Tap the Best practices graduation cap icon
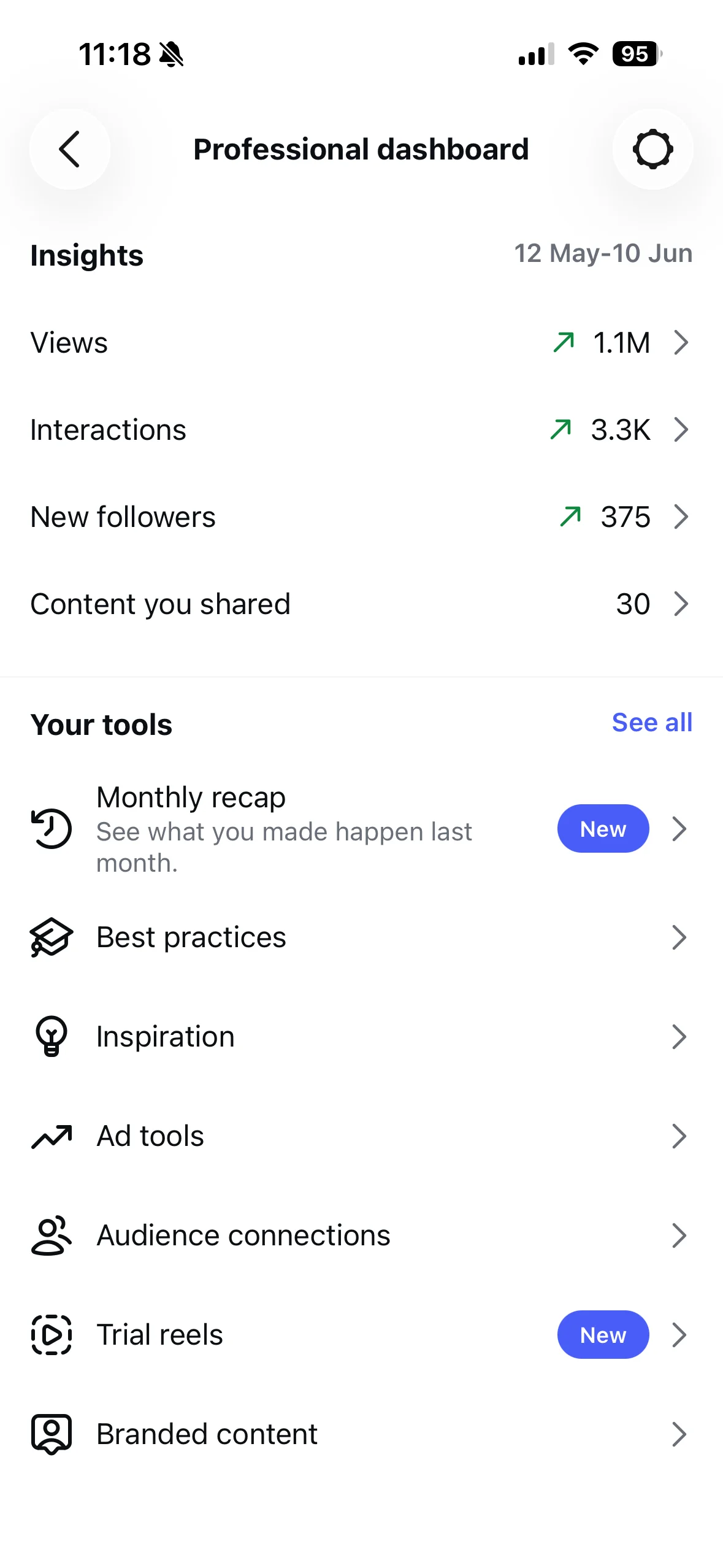 coord(52,937)
